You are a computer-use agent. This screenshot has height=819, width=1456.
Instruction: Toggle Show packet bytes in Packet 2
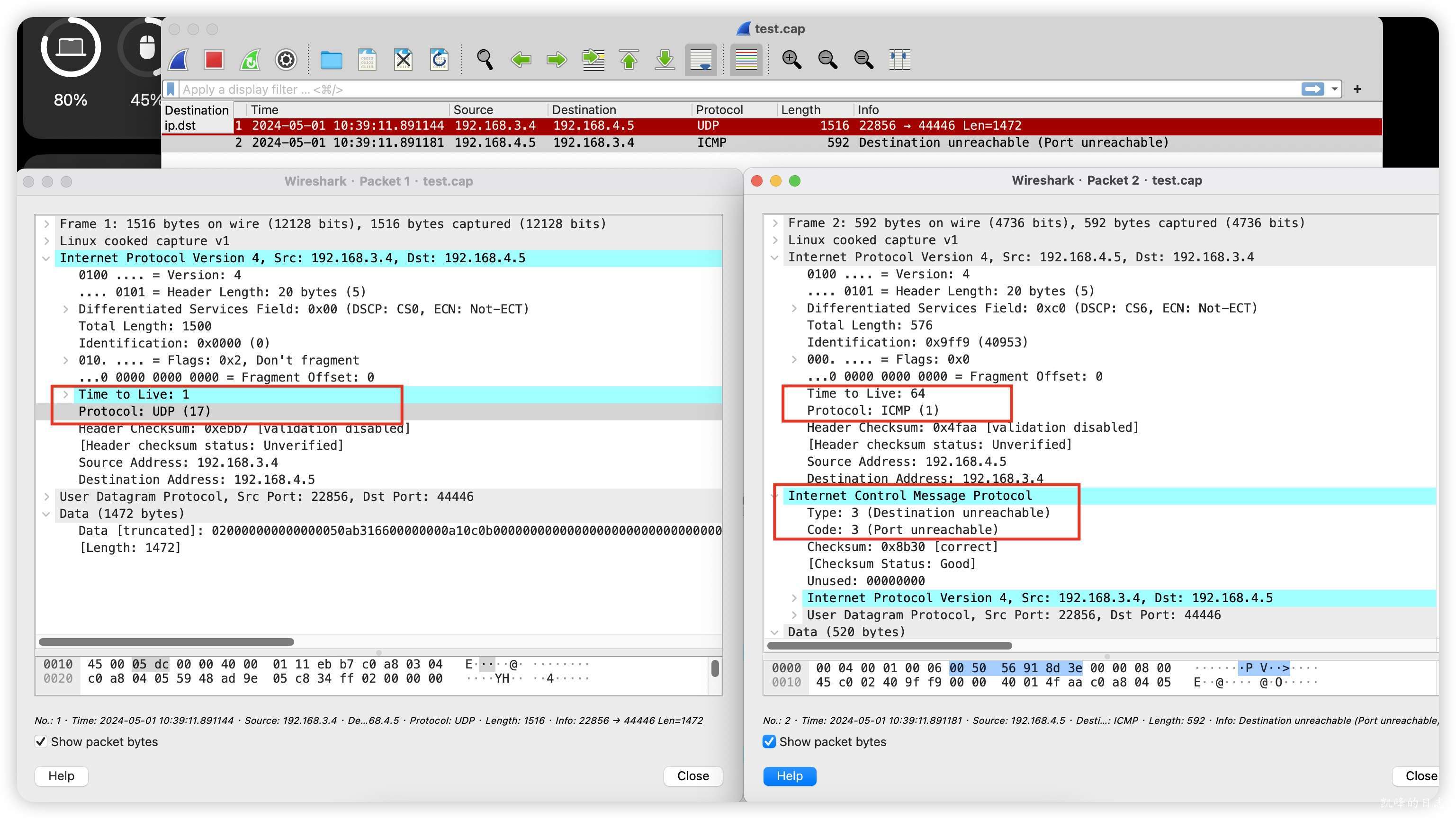click(x=769, y=742)
